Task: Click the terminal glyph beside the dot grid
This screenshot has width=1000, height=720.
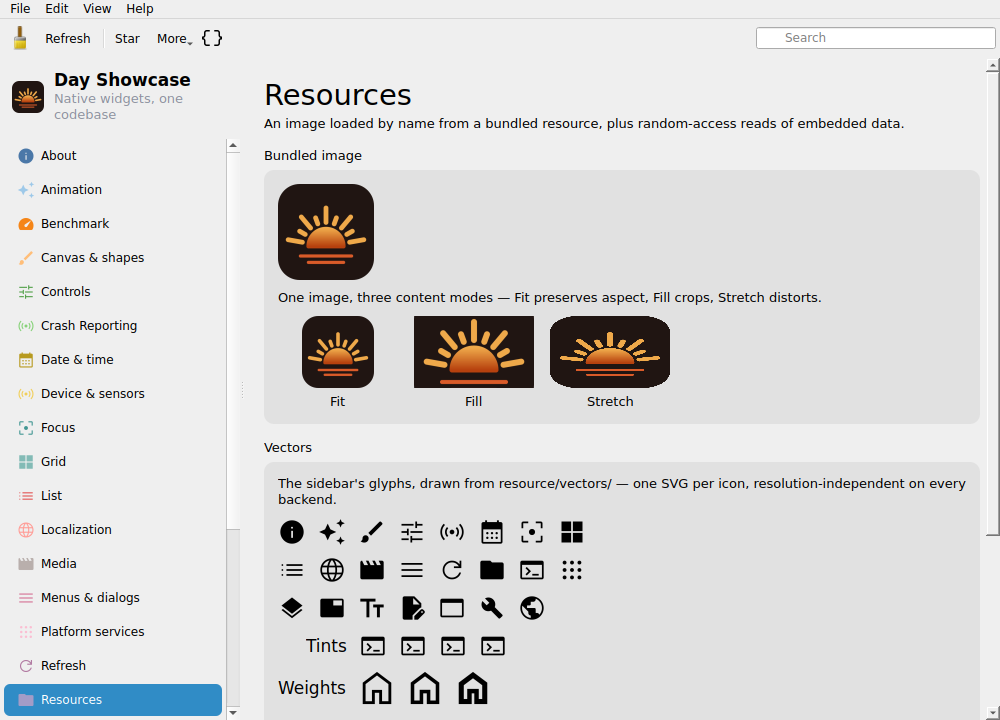Action: 532,569
